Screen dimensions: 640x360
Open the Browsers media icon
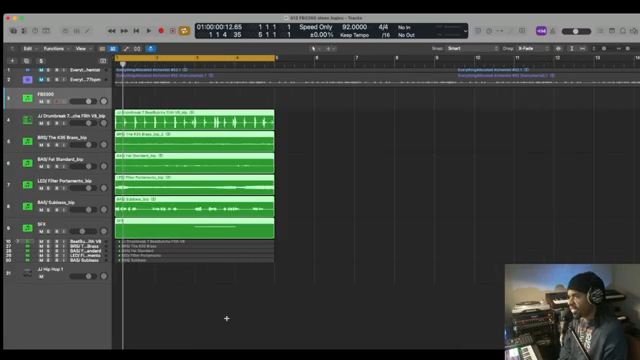click(x=634, y=31)
